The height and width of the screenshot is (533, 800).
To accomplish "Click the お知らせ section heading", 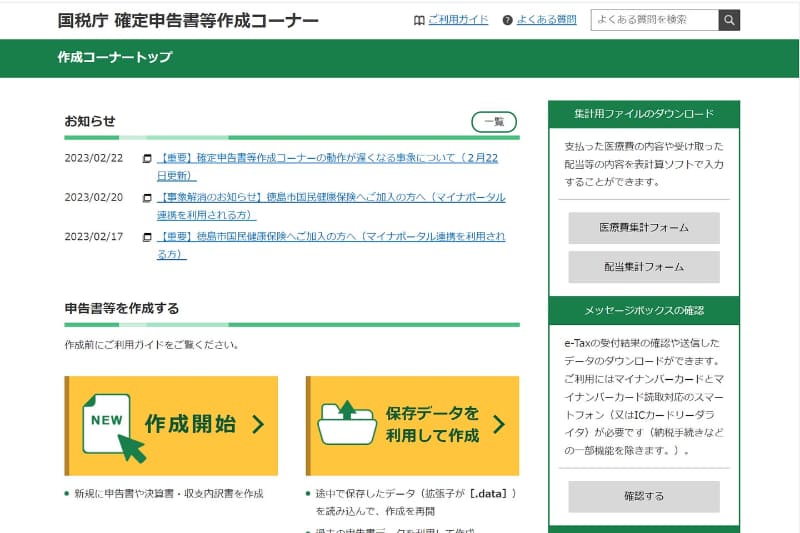I will pos(90,121).
